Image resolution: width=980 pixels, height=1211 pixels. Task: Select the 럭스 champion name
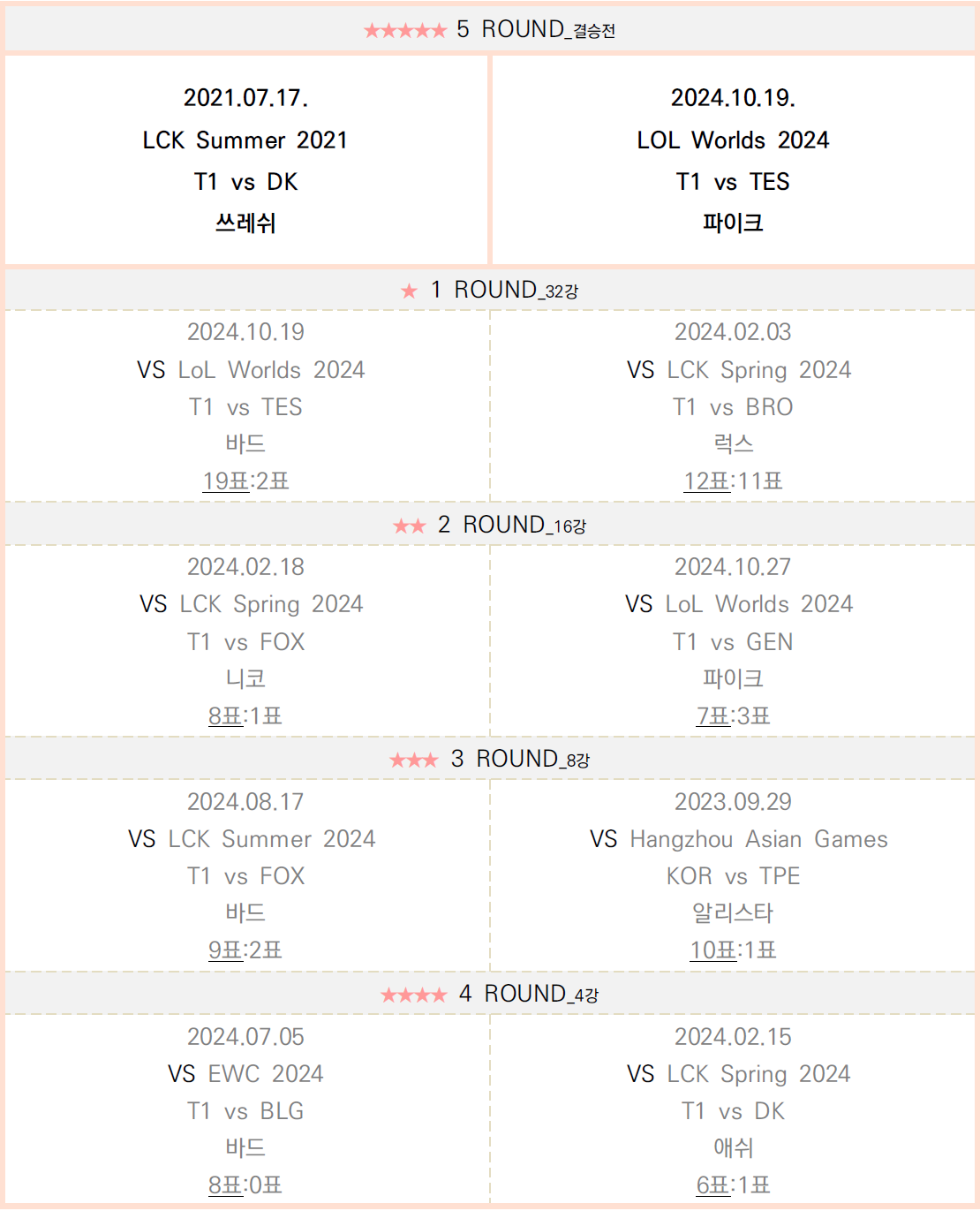click(733, 443)
